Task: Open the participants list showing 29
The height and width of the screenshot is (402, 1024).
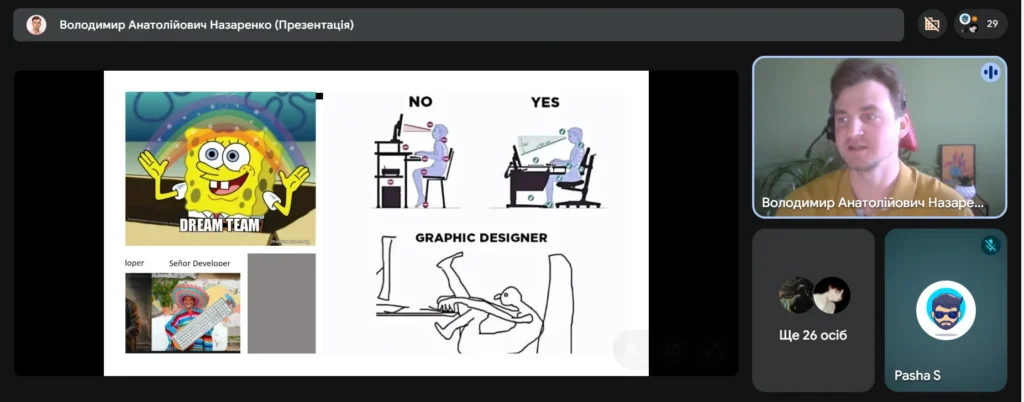Action: 980,24
